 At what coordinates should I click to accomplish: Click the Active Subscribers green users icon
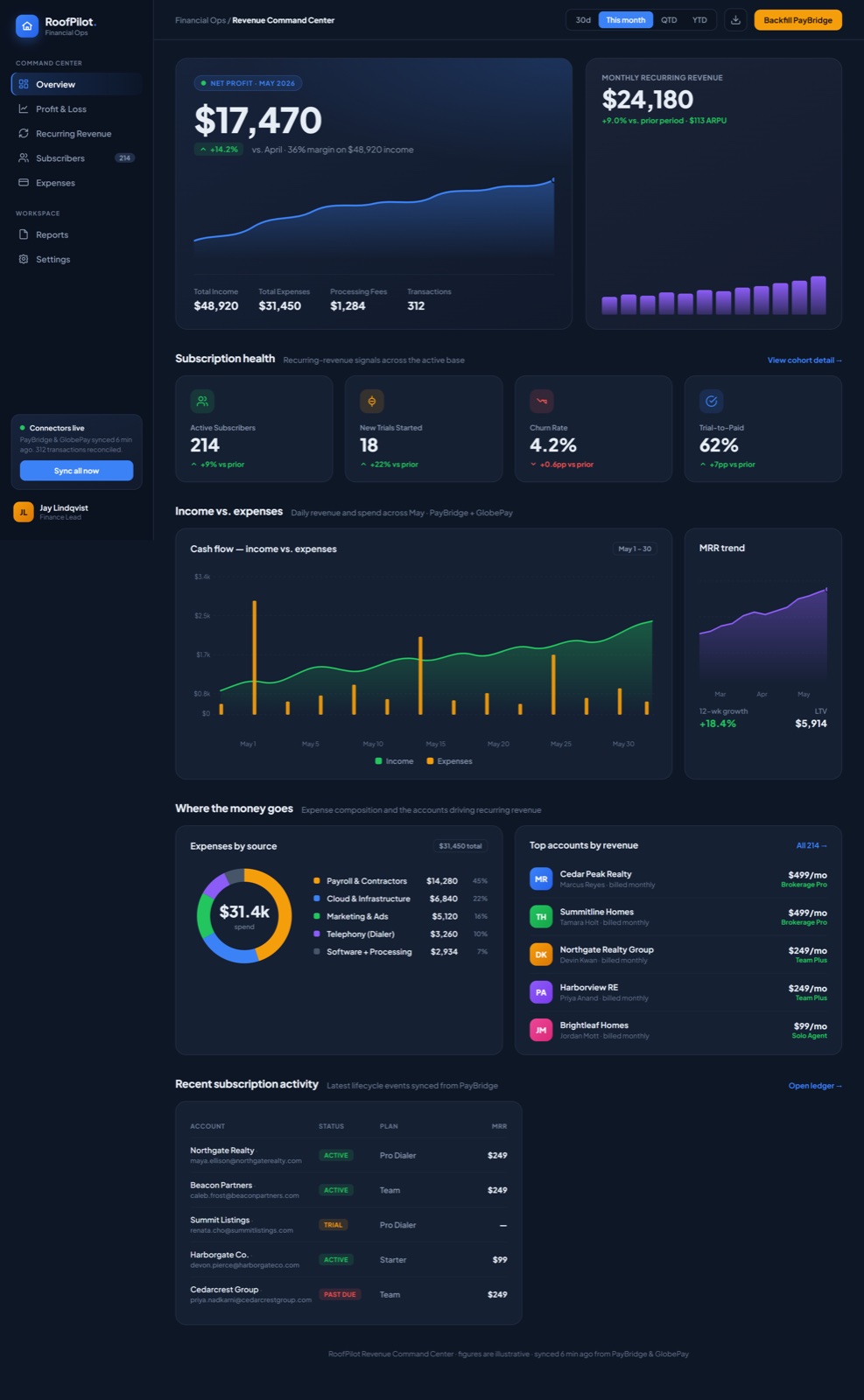[202, 401]
